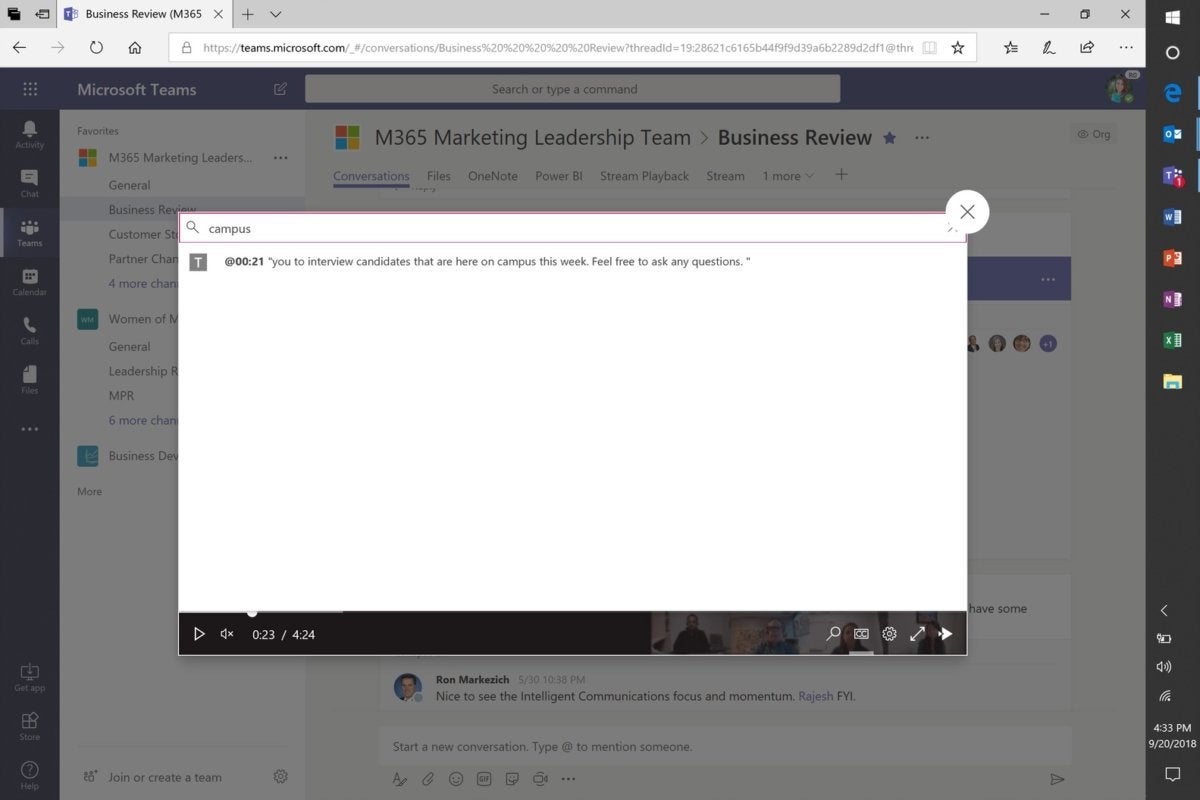This screenshot has height=800, width=1200.
Task: Open channel more options ellipsis in header
Action: tap(922, 138)
